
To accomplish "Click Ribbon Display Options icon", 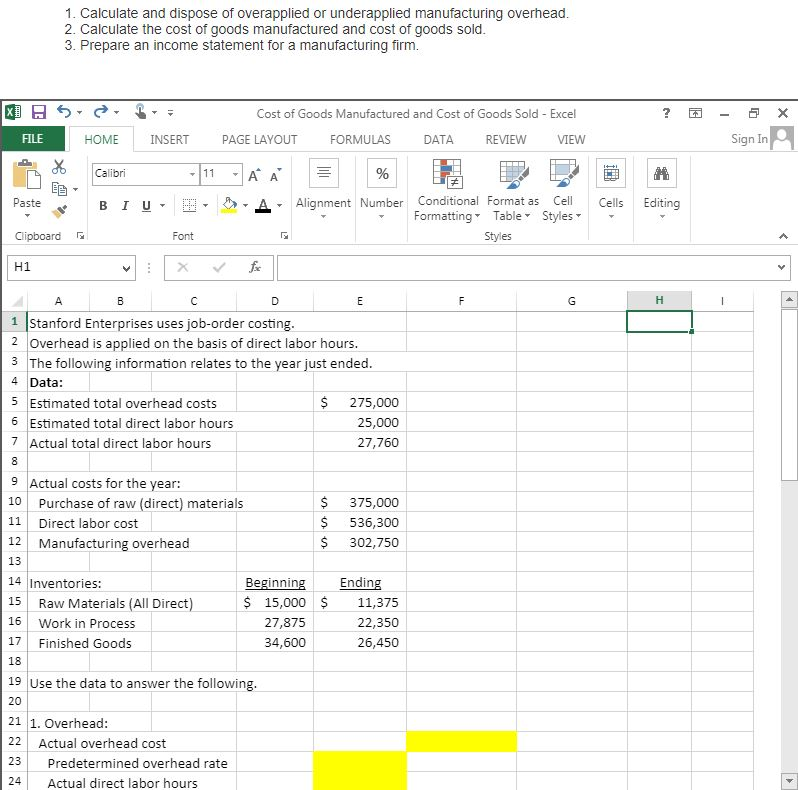I will coord(695,113).
